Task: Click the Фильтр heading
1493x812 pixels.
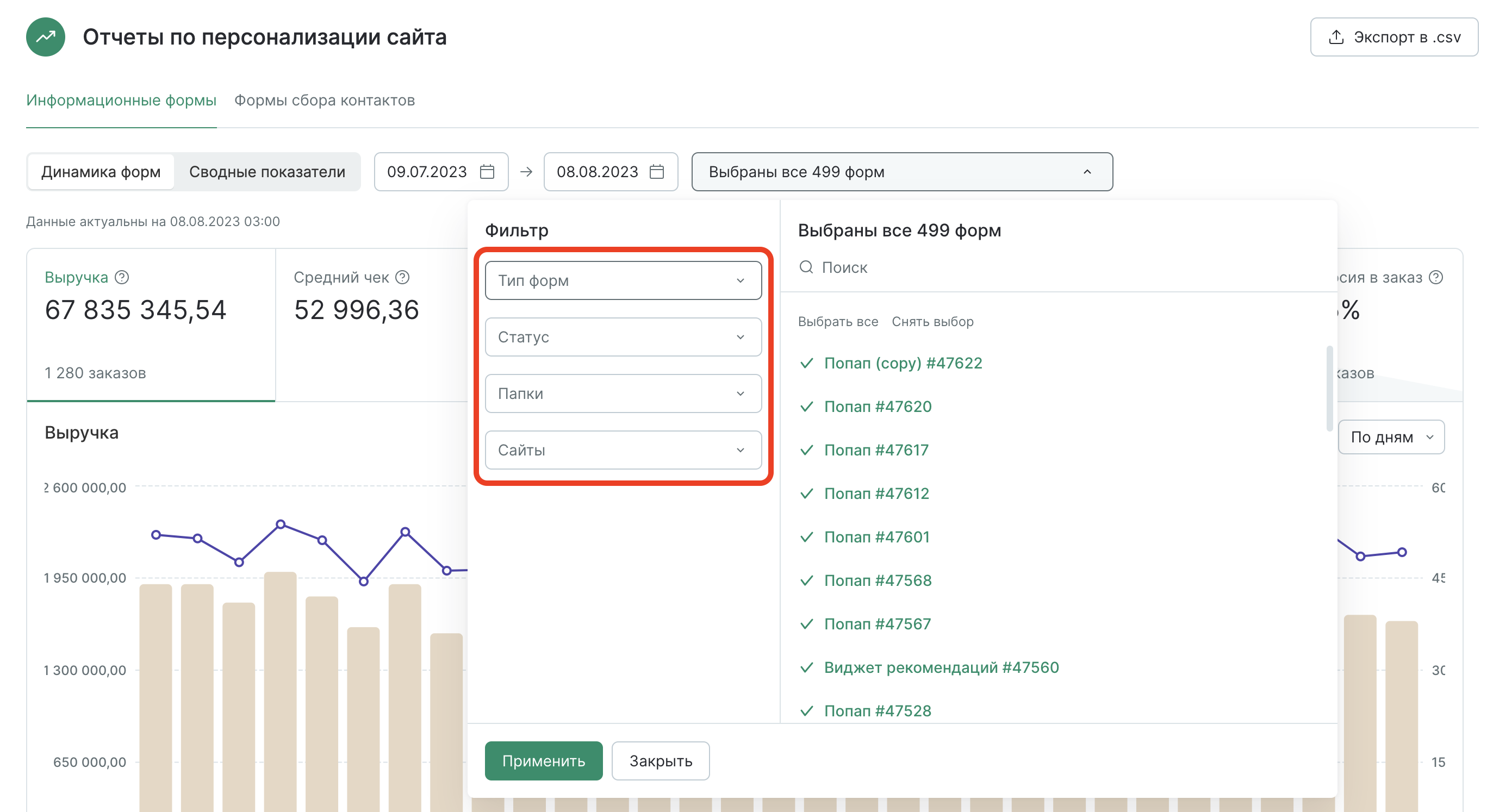Action: tap(517, 230)
